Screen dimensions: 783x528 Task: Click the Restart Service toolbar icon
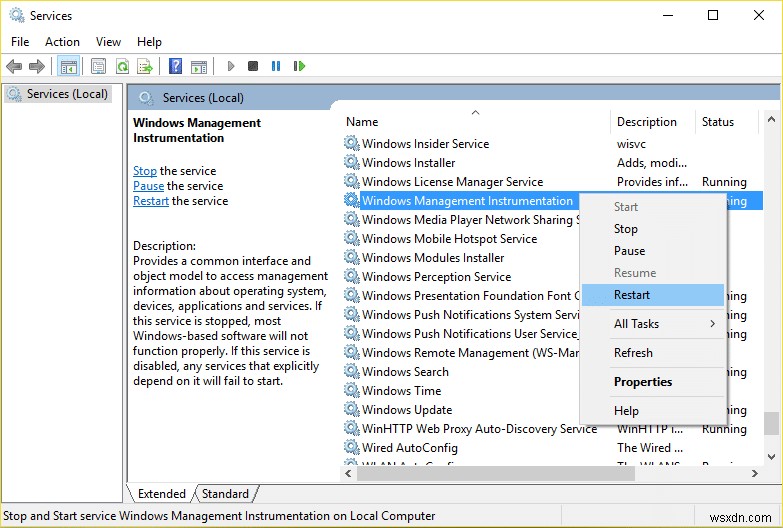(299, 66)
